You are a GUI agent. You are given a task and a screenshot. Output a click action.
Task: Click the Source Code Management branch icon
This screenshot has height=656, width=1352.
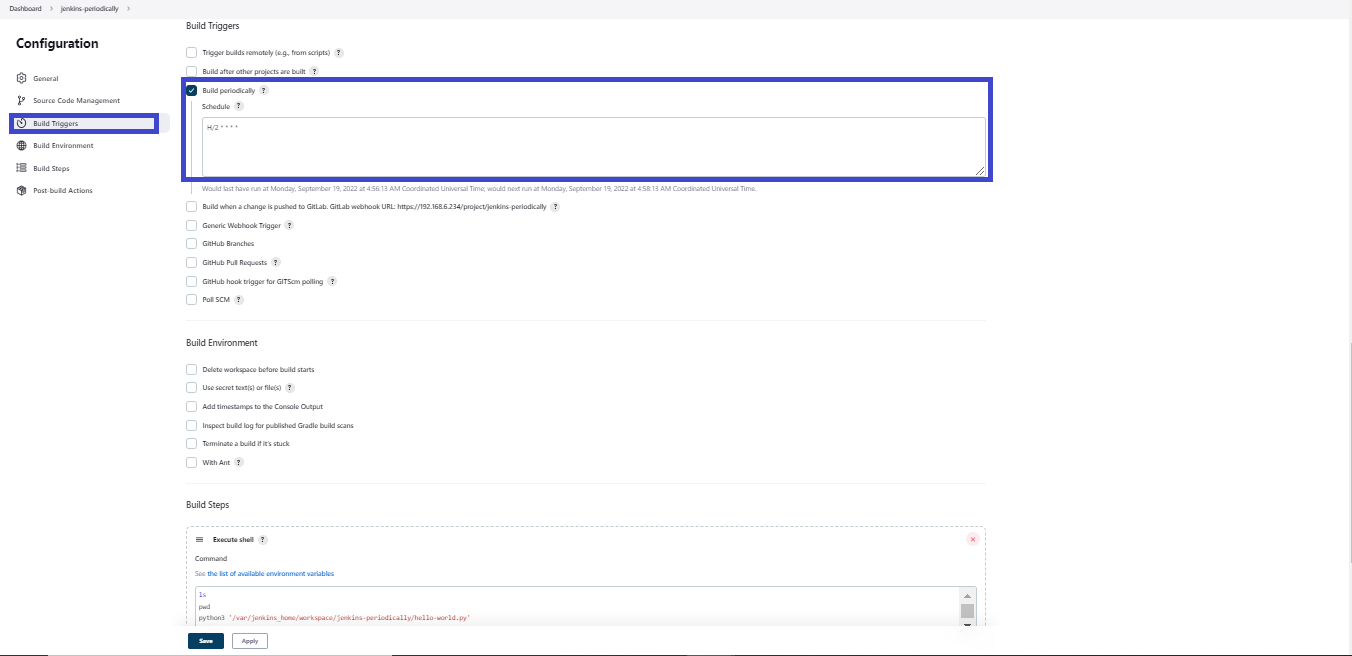pos(22,100)
